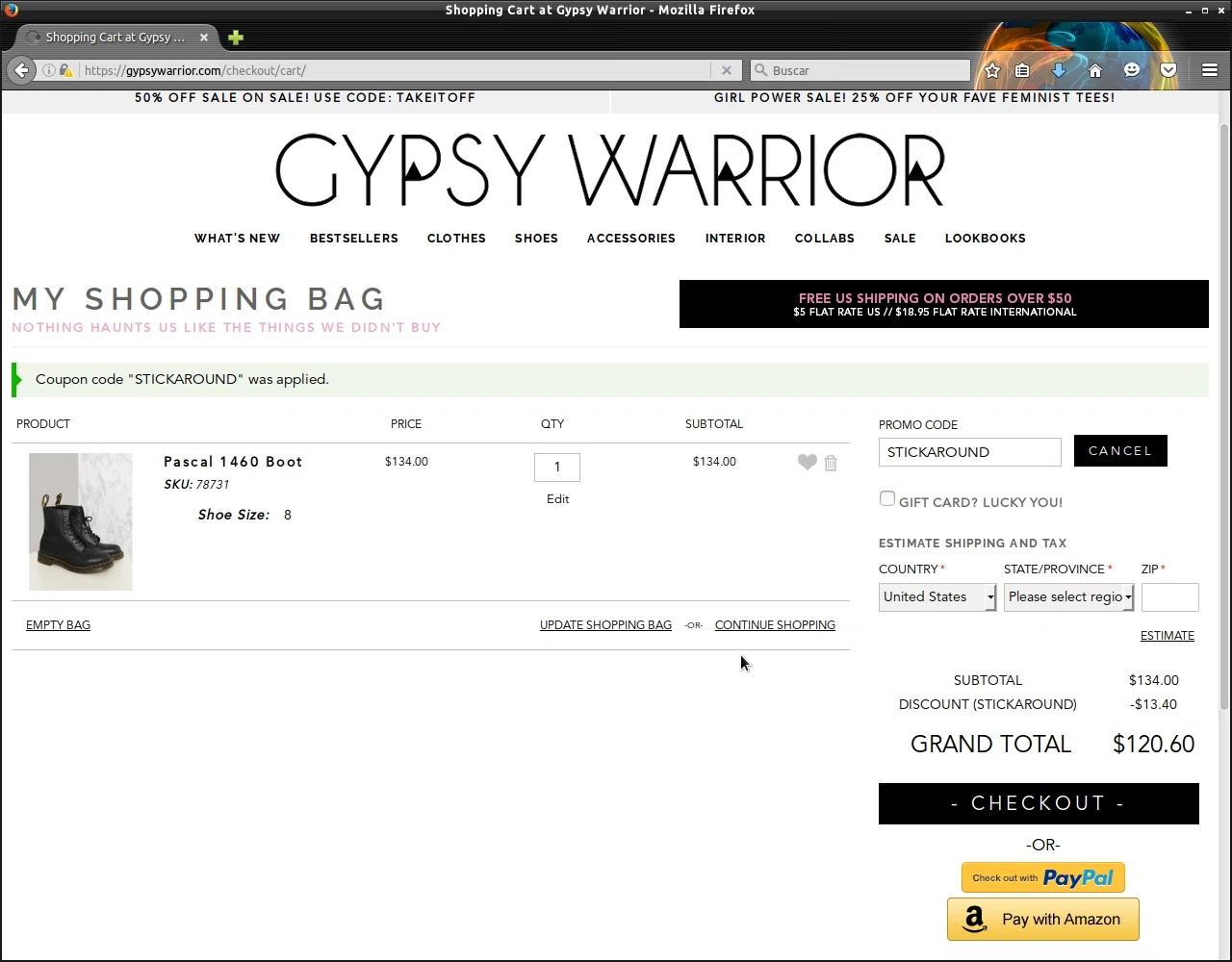The width and height of the screenshot is (1232, 962).
Task: Click Continue Shopping link
Action: pos(775,625)
